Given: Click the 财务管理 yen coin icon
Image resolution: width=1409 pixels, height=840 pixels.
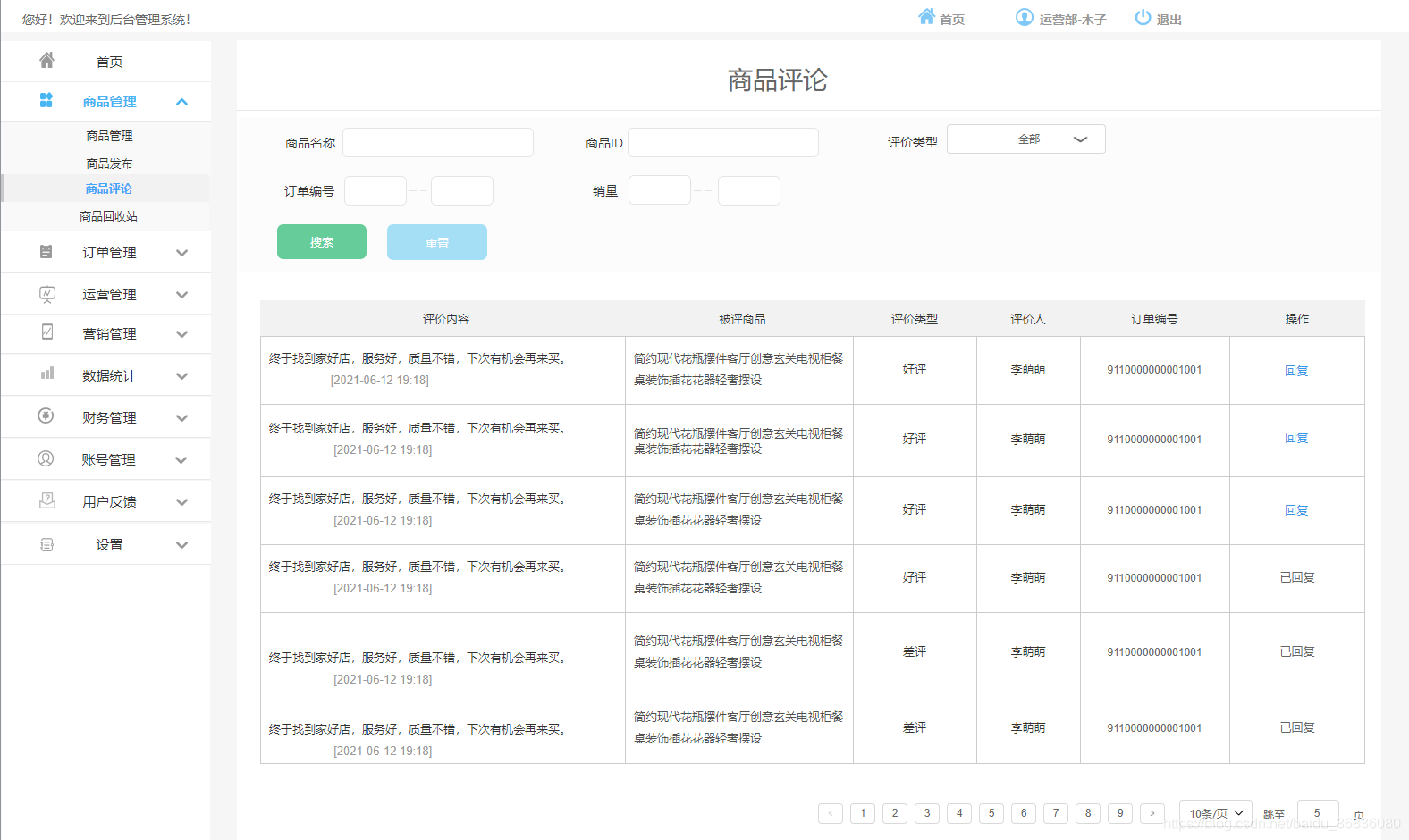Looking at the screenshot, I should tap(46, 416).
